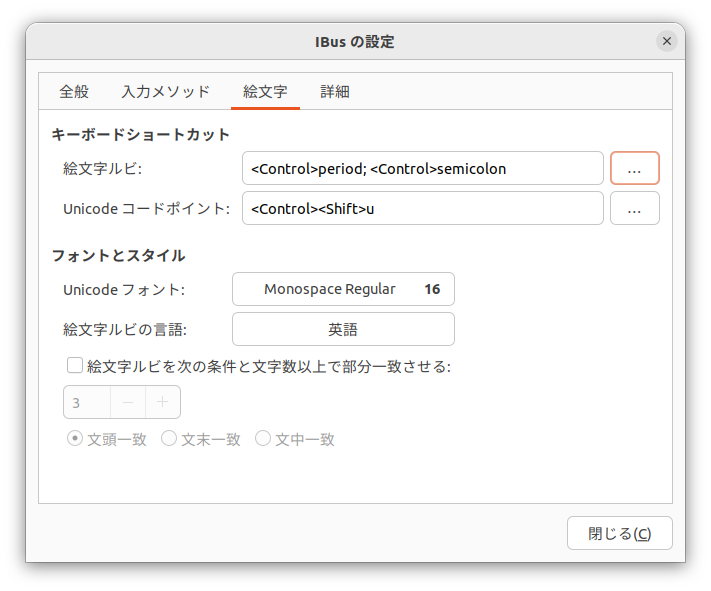Decrease character count with minus button

[128, 402]
